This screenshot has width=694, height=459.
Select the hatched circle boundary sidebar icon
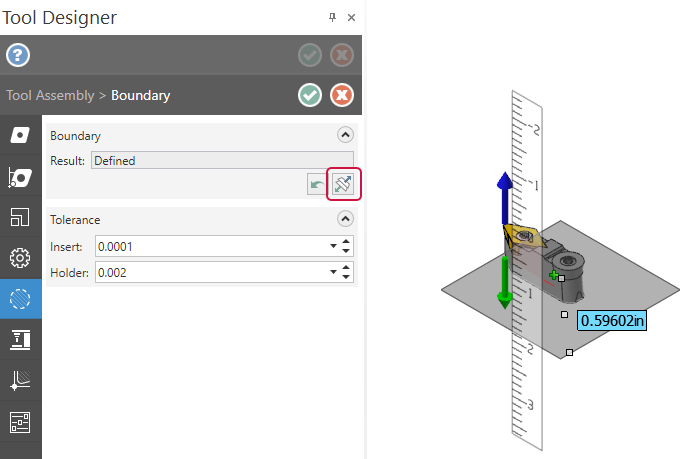tap(20, 299)
